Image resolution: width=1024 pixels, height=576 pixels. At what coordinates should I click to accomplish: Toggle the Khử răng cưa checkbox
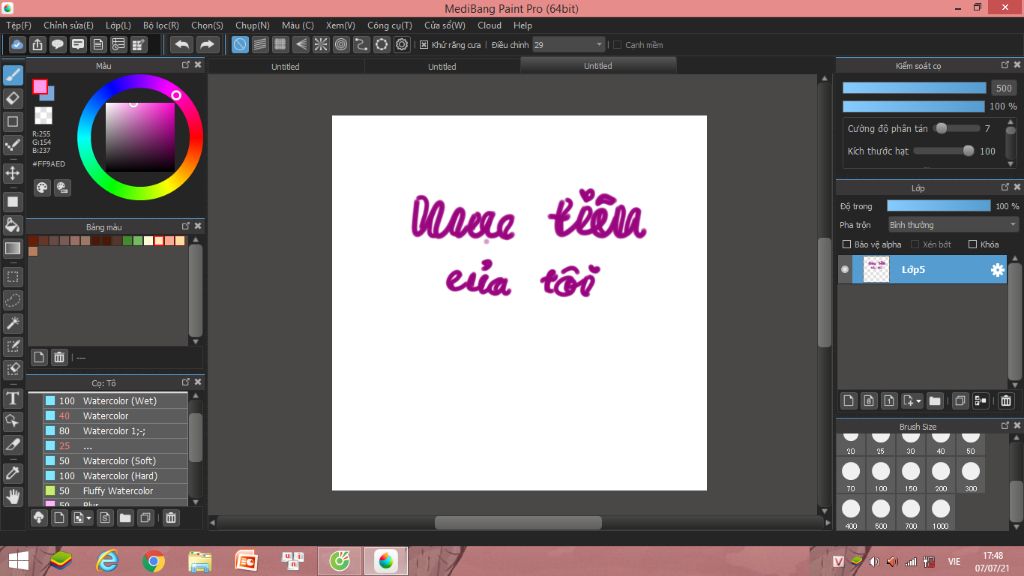424,44
